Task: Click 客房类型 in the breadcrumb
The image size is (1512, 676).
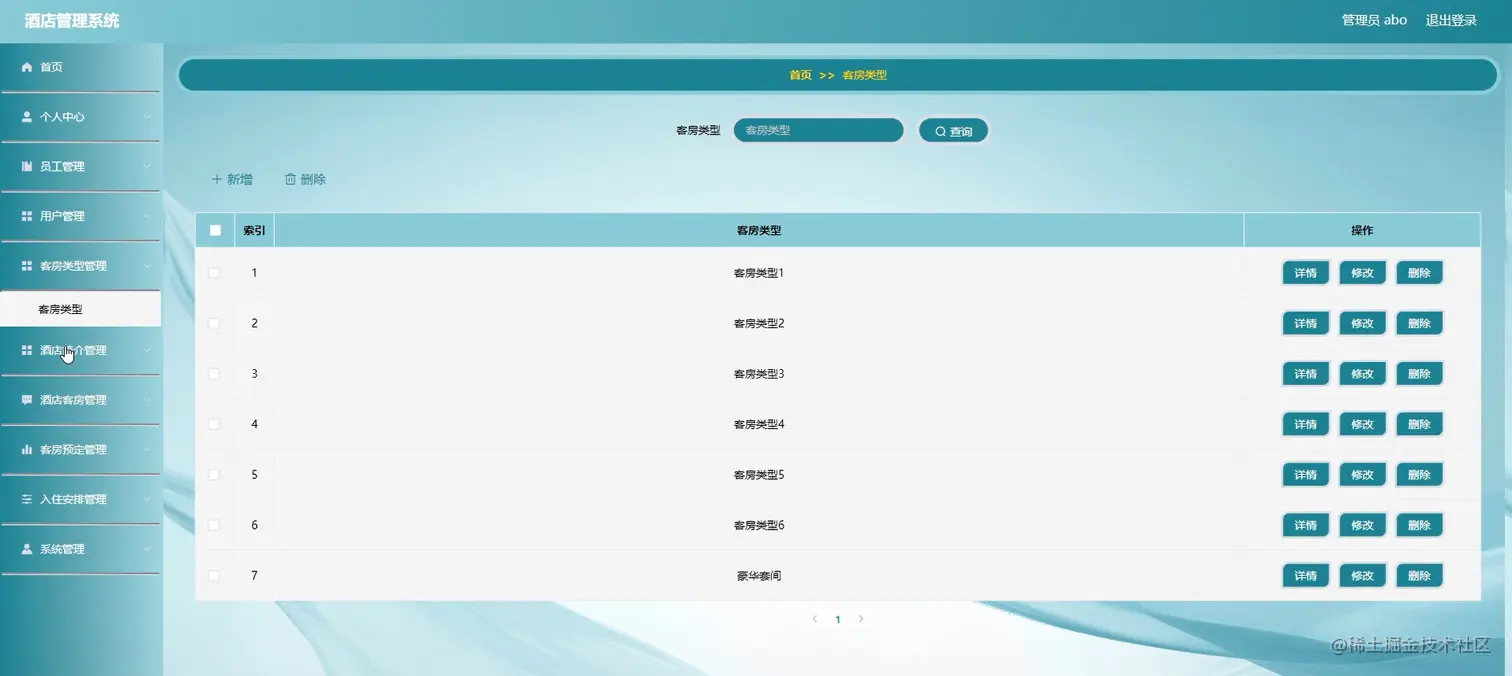Action: click(864, 75)
